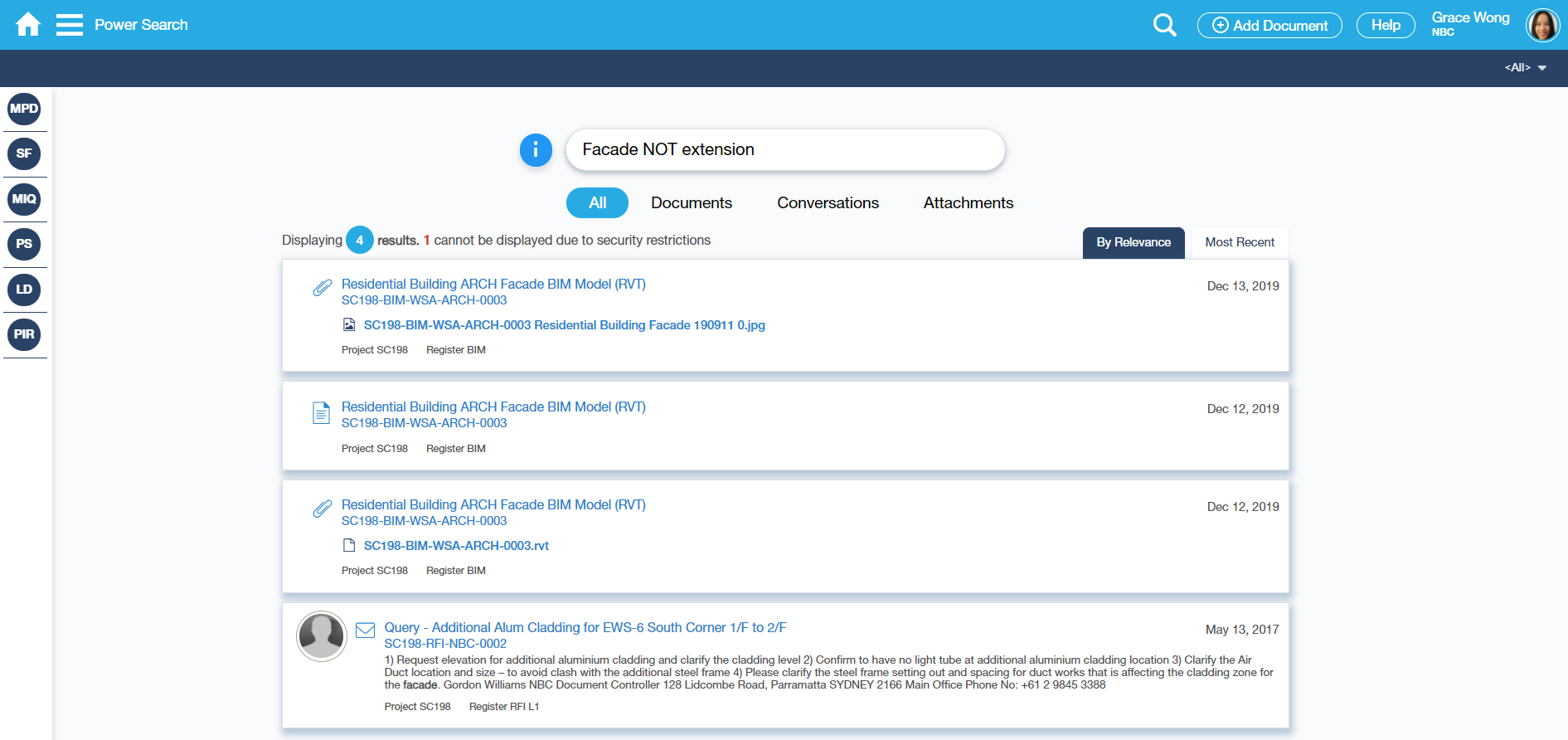Viewport: 1568px width, 740px height.
Task: Open the Residential Building Facade 190911 jpg attachment
Action: (x=564, y=325)
